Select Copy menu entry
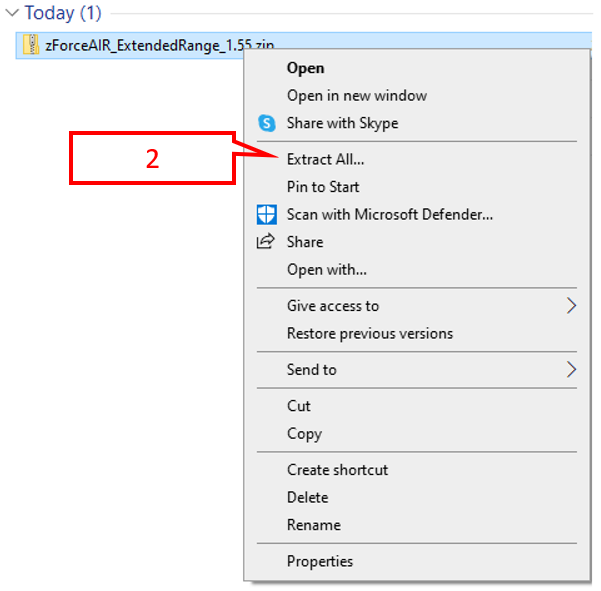Viewport: 601px width, 591px height. 304,433
